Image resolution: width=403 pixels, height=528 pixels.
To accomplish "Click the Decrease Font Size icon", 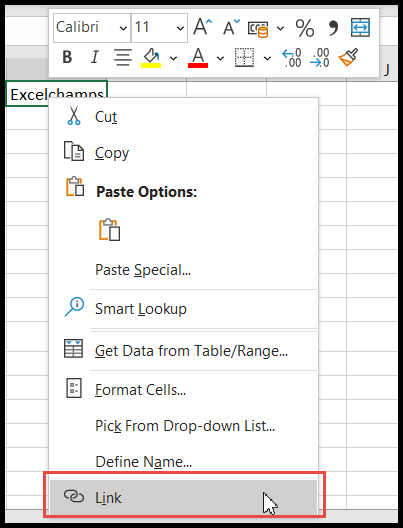I will pyautogui.click(x=231, y=27).
